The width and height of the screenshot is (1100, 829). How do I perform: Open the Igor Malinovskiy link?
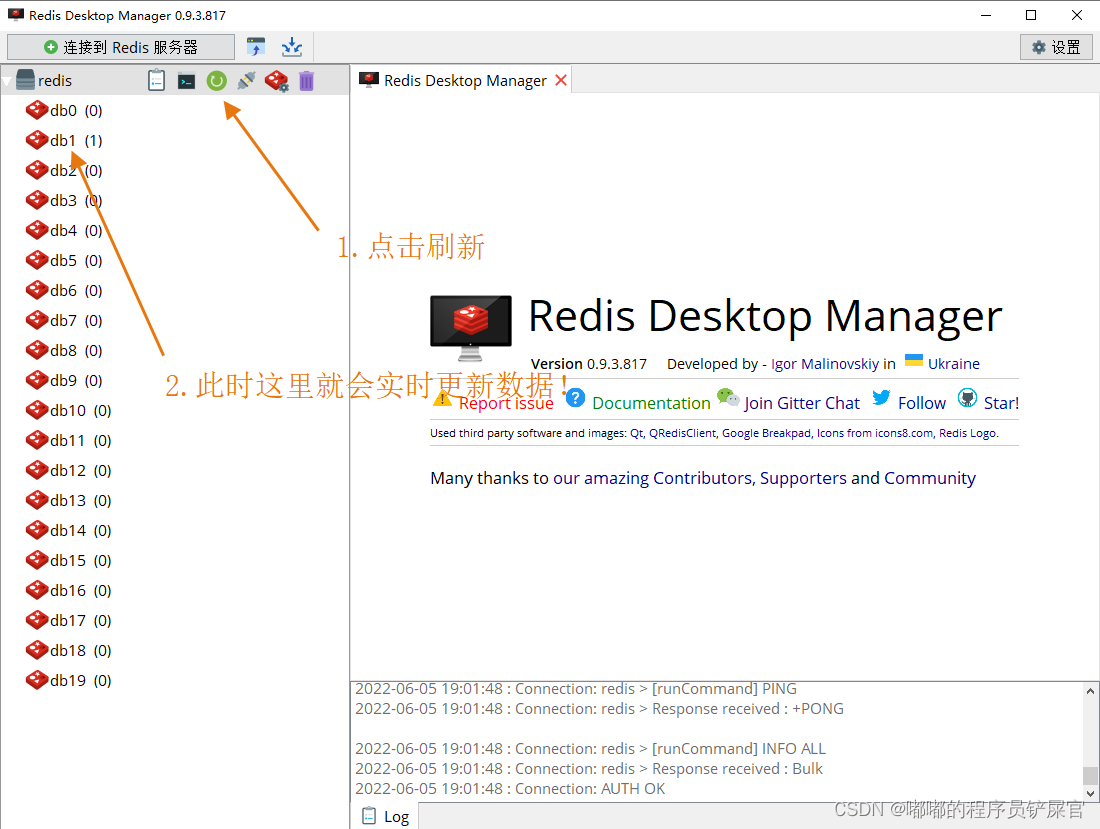[x=824, y=364]
